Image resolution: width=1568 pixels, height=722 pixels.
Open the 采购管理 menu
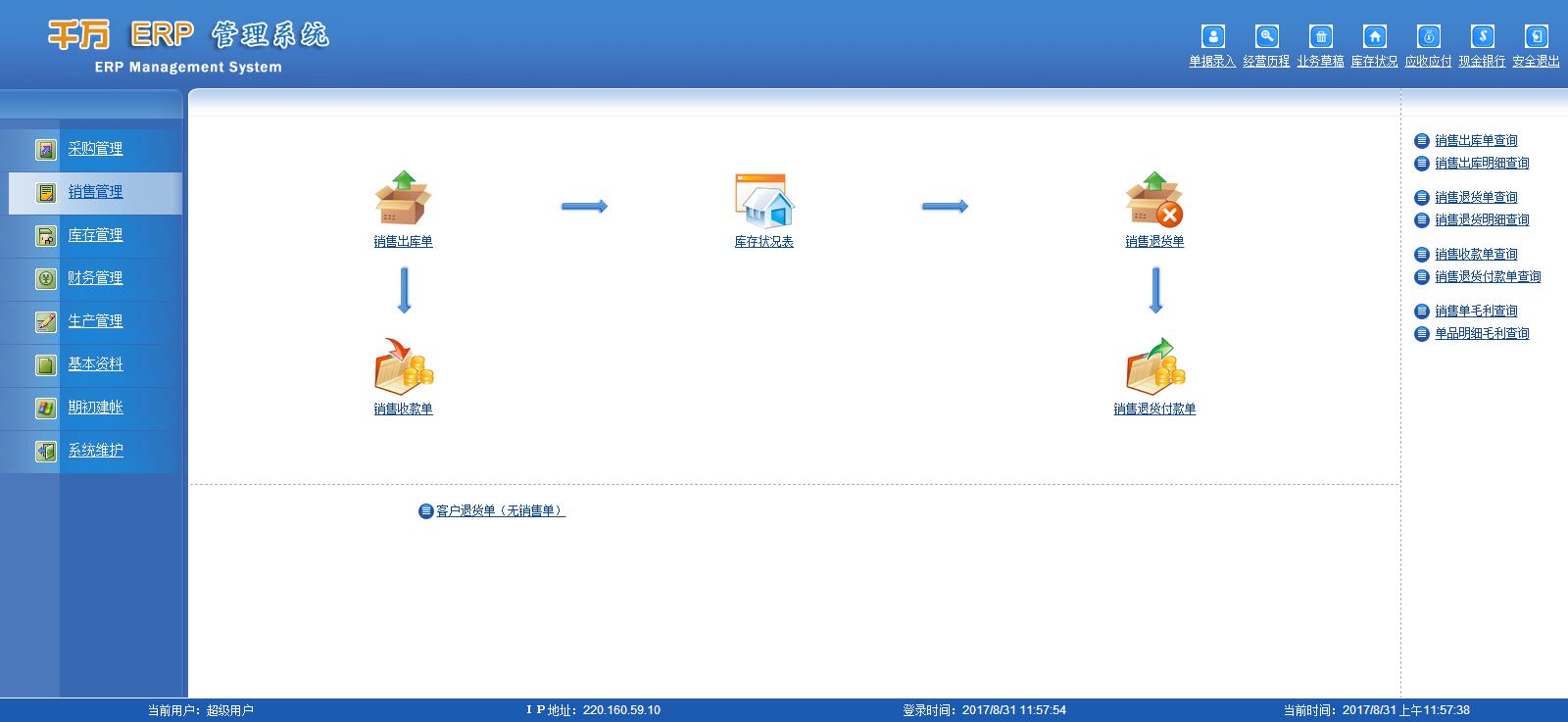(x=95, y=149)
